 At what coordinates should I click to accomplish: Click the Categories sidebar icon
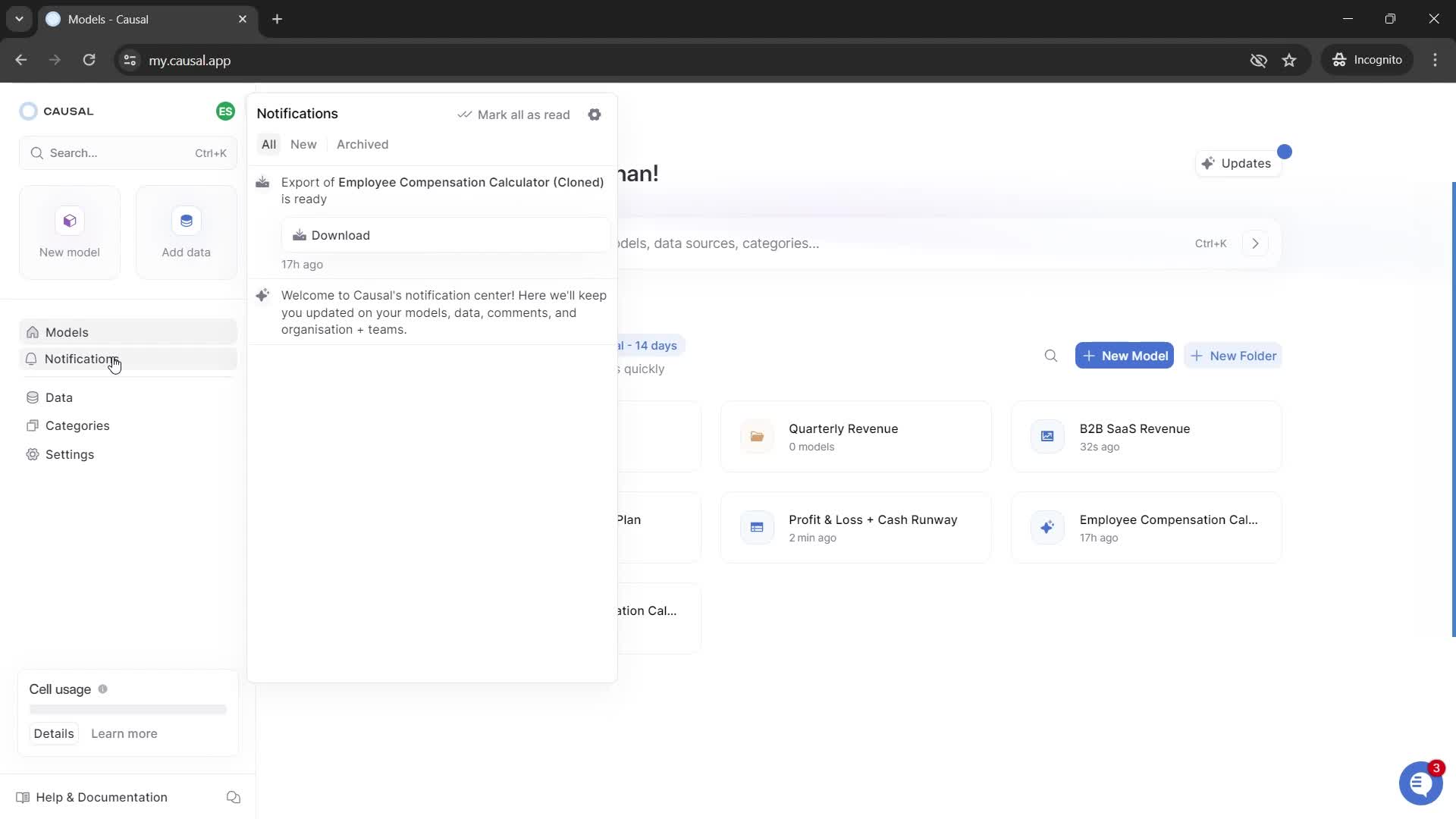pos(33,425)
